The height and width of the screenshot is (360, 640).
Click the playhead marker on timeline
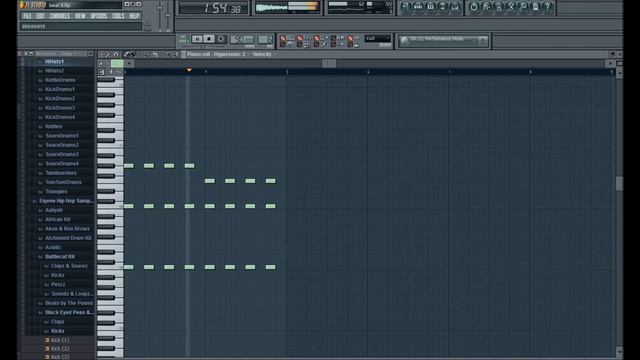(x=189, y=70)
